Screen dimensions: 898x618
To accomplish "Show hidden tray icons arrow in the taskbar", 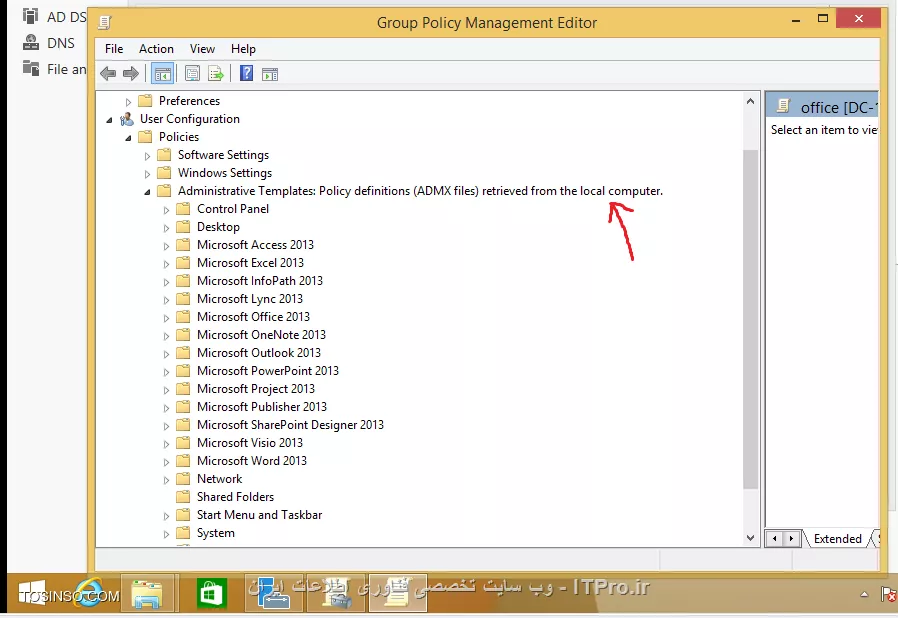I will (x=864, y=595).
